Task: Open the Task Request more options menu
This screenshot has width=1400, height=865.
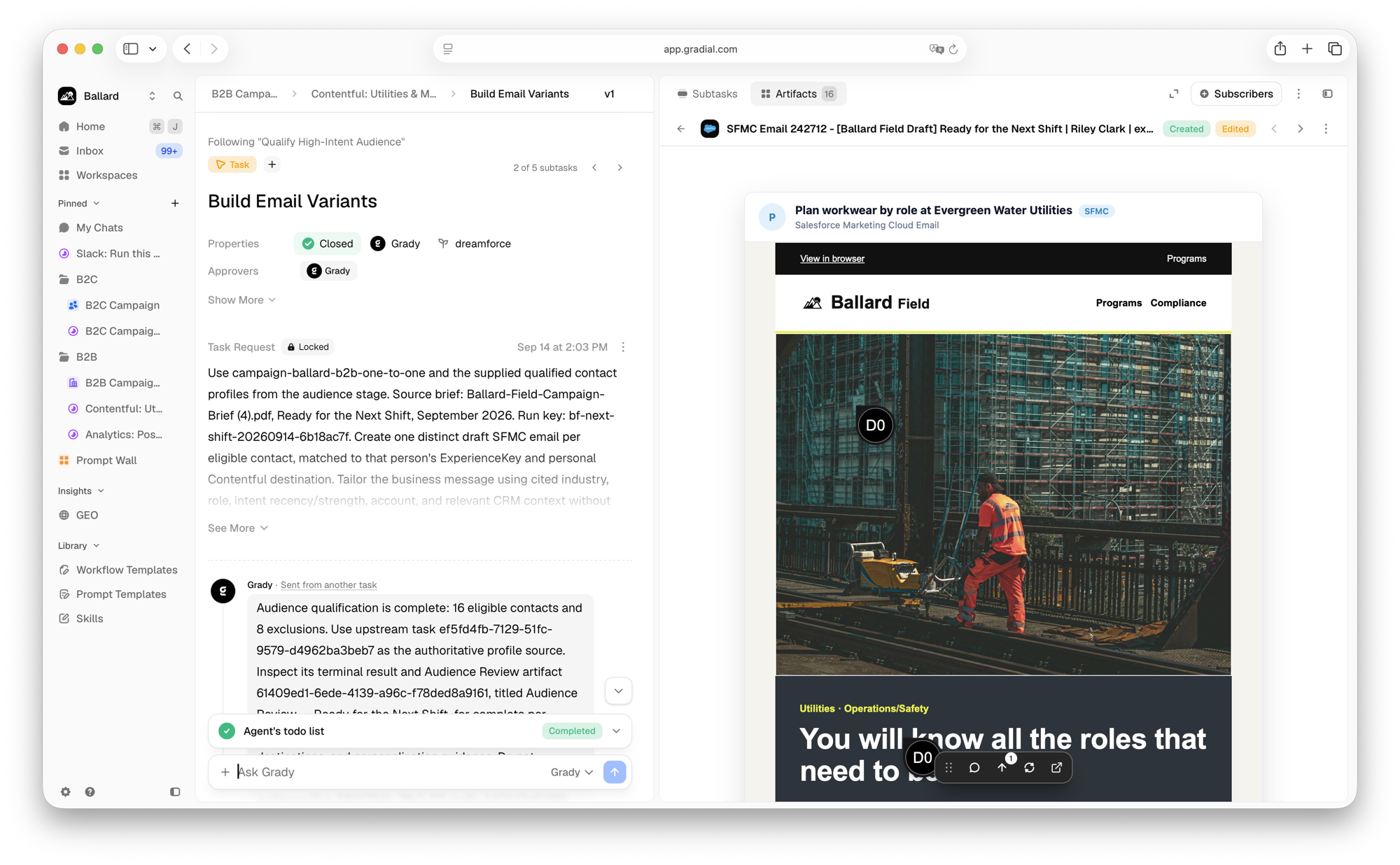Action: 623,347
